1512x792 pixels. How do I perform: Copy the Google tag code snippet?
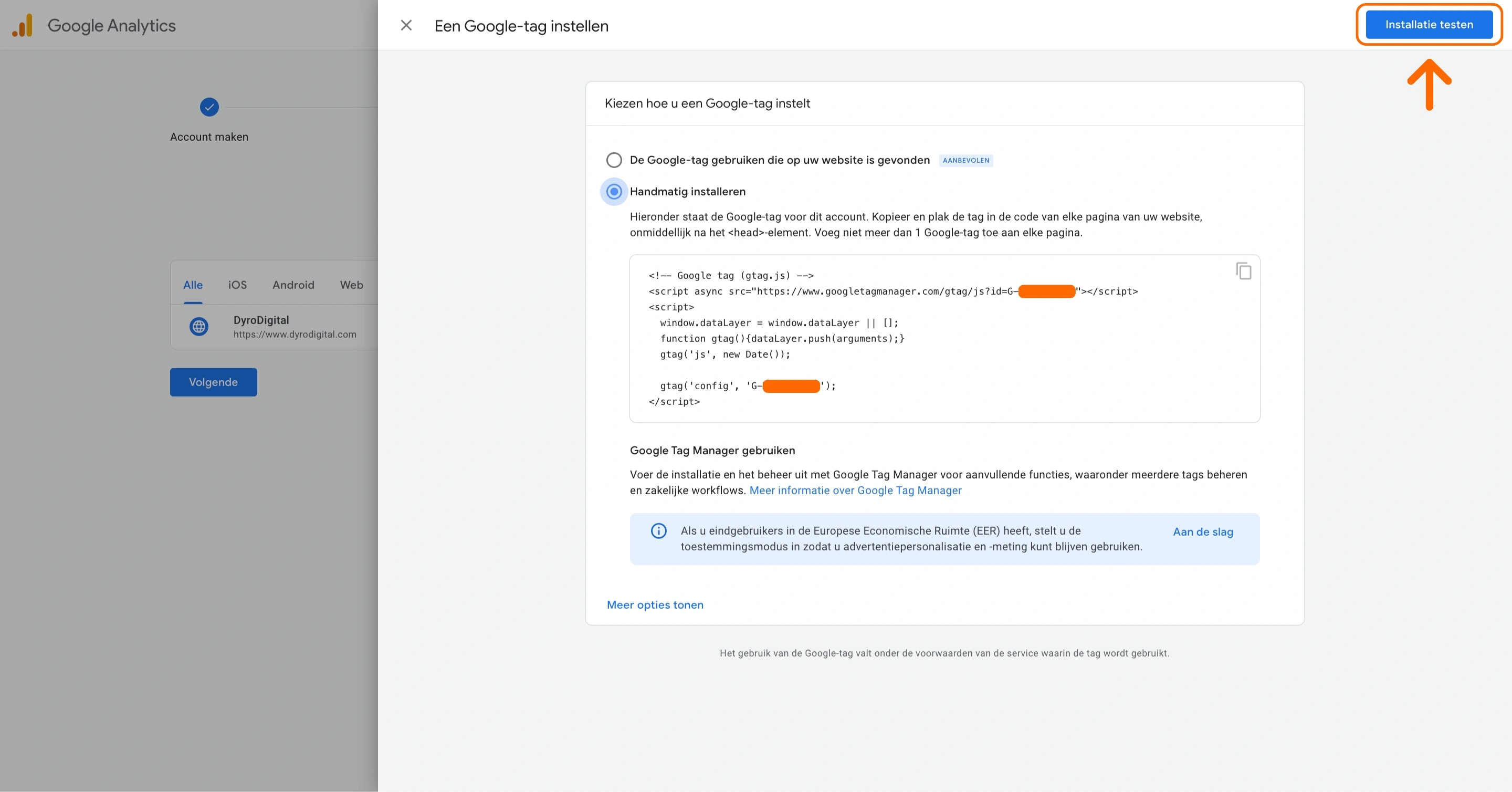(x=1243, y=271)
